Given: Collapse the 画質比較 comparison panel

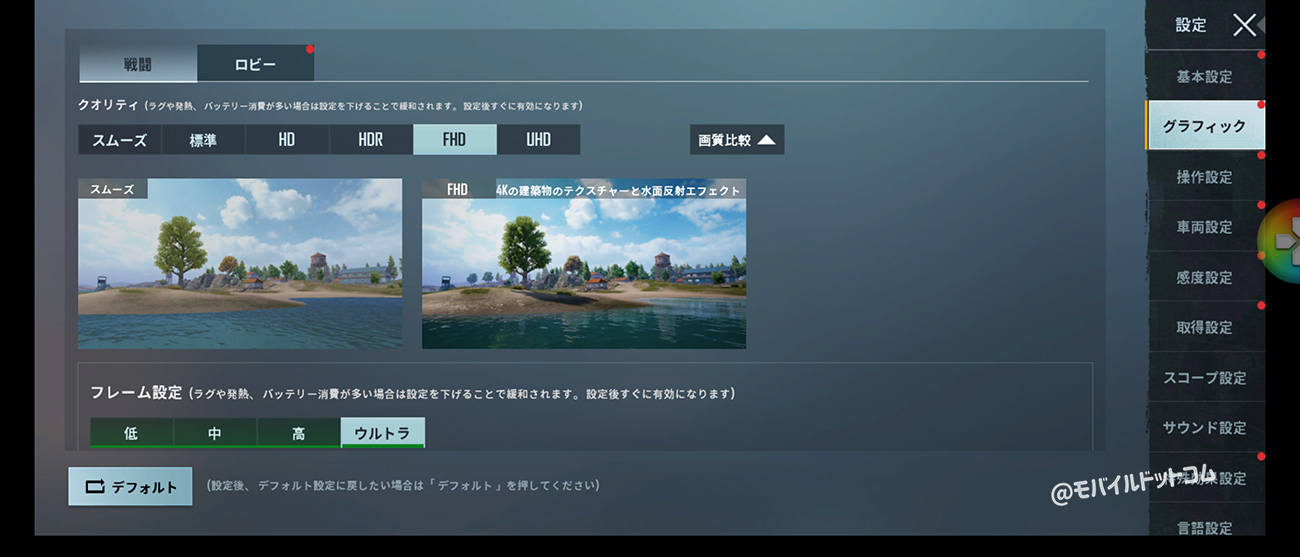Looking at the screenshot, I should 737,140.
